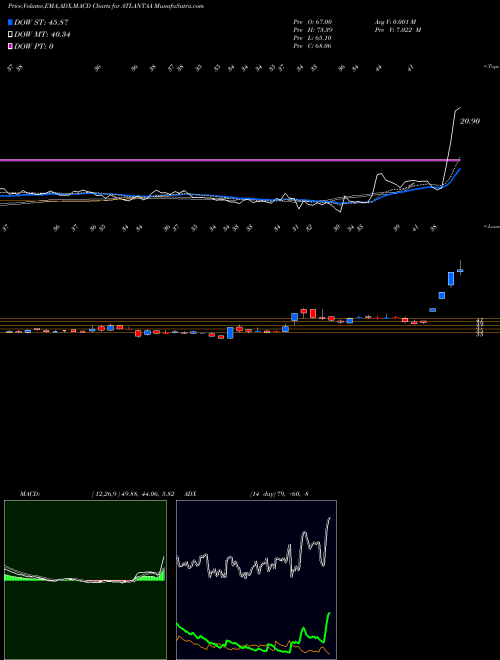Click the MACD label above the green panel
Viewport: 500px width, 660px height.
point(29,494)
